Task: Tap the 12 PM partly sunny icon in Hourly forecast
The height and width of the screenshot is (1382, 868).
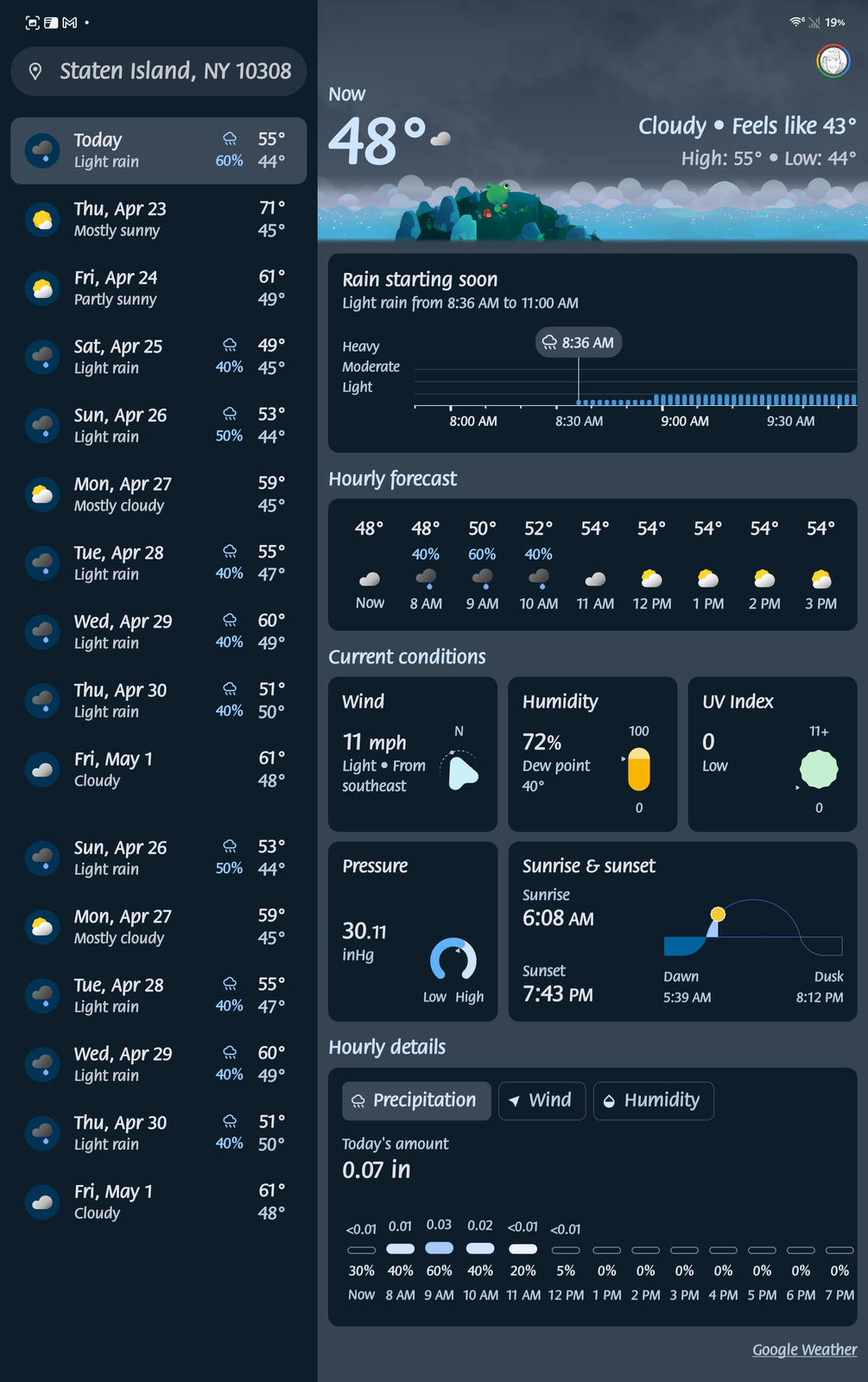Action: 651,578
